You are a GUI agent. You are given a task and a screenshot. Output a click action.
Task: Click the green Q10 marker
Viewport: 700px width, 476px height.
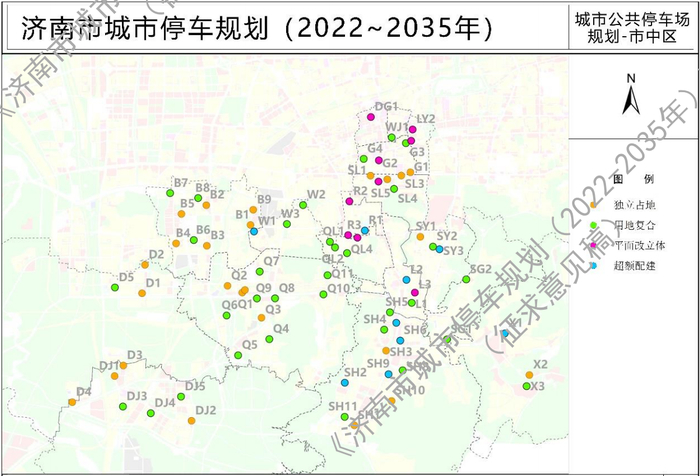tap(323, 294)
